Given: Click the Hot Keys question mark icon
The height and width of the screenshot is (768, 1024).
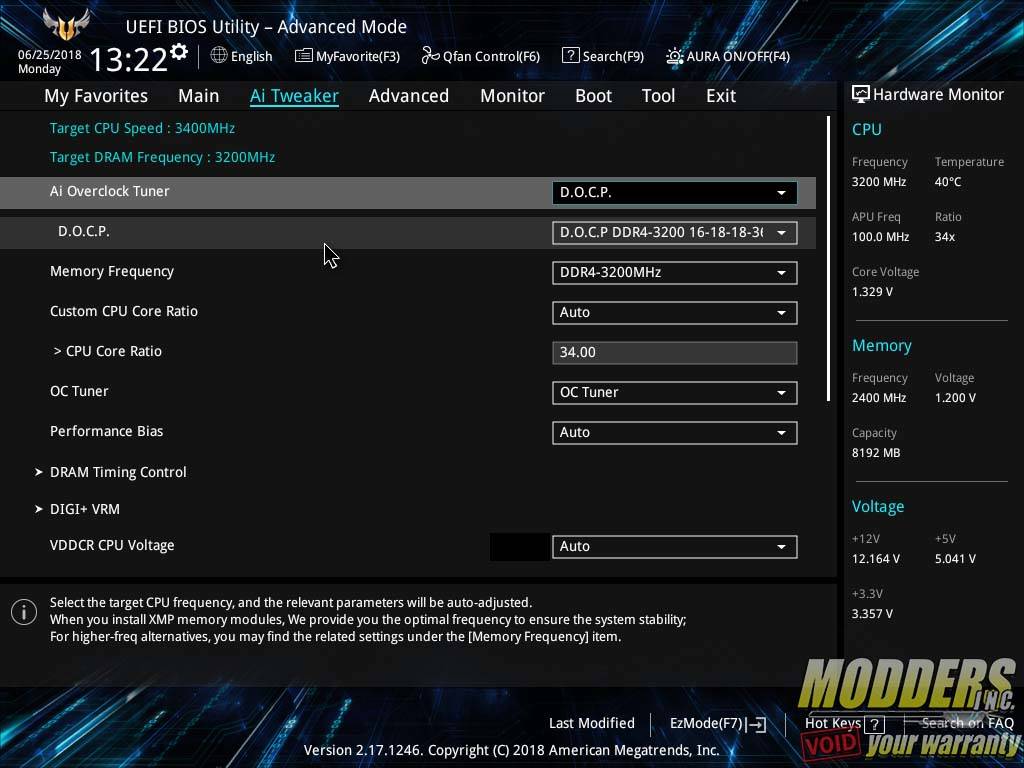Looking at the screenshot, I should pyautogui.click(x=874, y=724).
